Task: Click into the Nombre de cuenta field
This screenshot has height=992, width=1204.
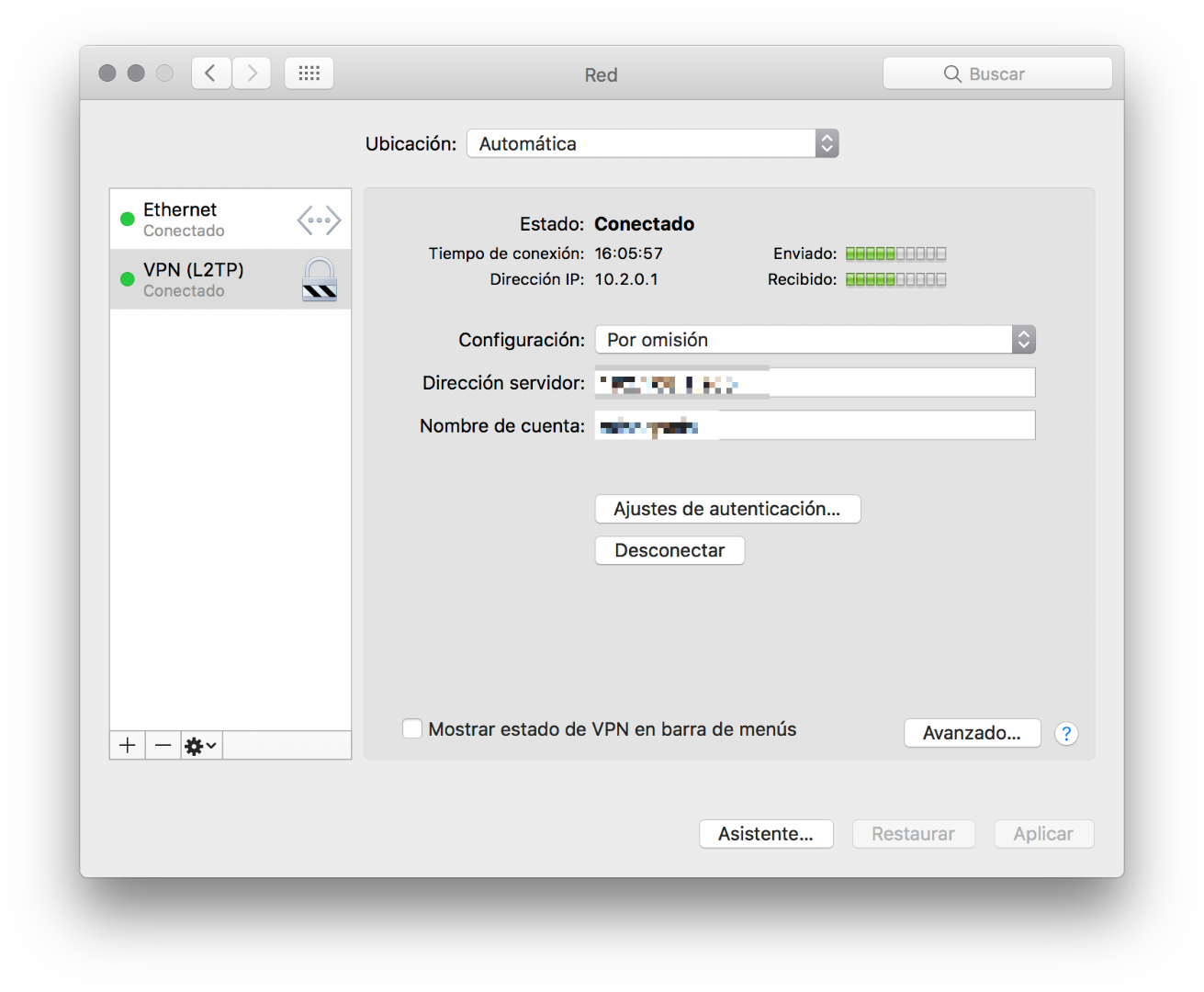Action: point(816,425)
